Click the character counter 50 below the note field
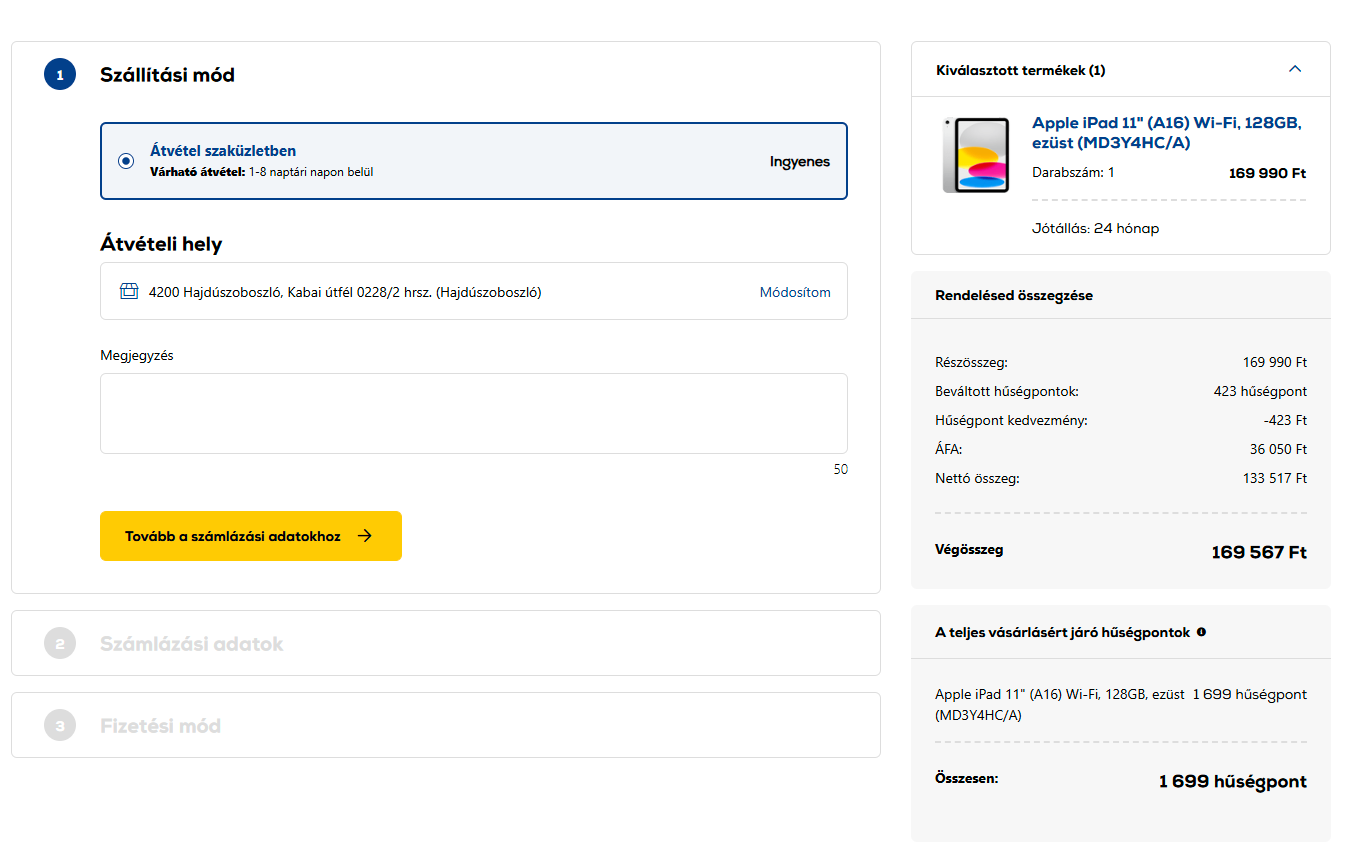This screenshot has height=862, width=1347. pyautogui.click(x=840, y=469)
